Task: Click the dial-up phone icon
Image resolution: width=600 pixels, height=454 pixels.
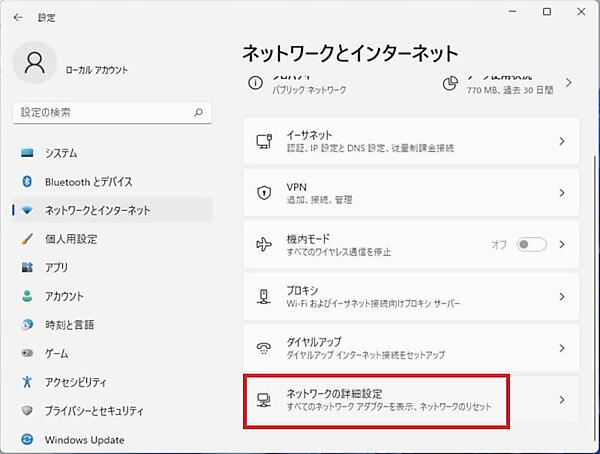Action: tap(264, 348)
